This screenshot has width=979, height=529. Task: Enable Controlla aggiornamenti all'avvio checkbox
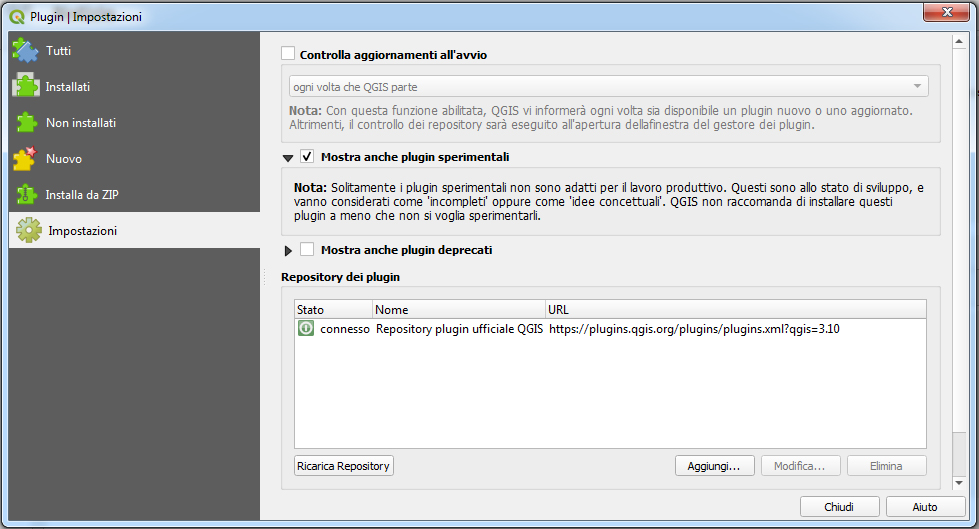(x=288, y=54)
